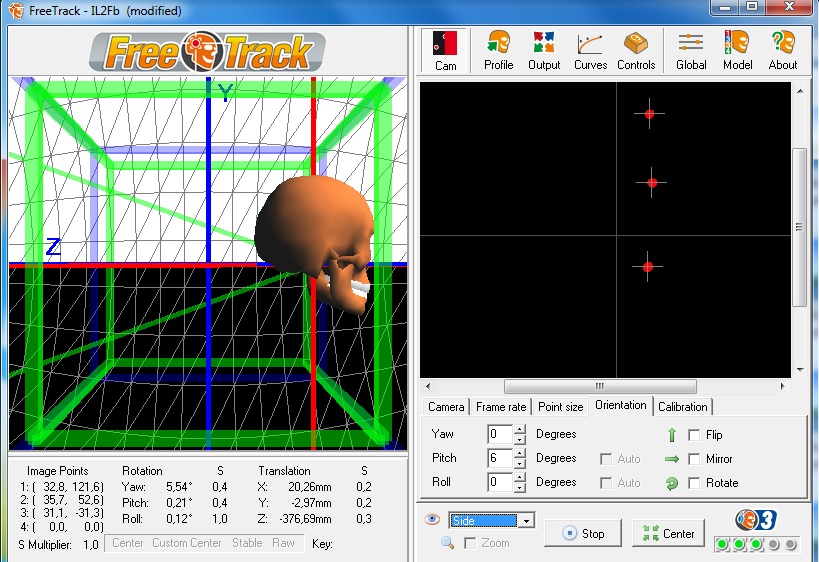The width and height of the screenshot is (819, 562).
Task: Toggle the Pitch Auto checkbox
Action: (606, 459)
